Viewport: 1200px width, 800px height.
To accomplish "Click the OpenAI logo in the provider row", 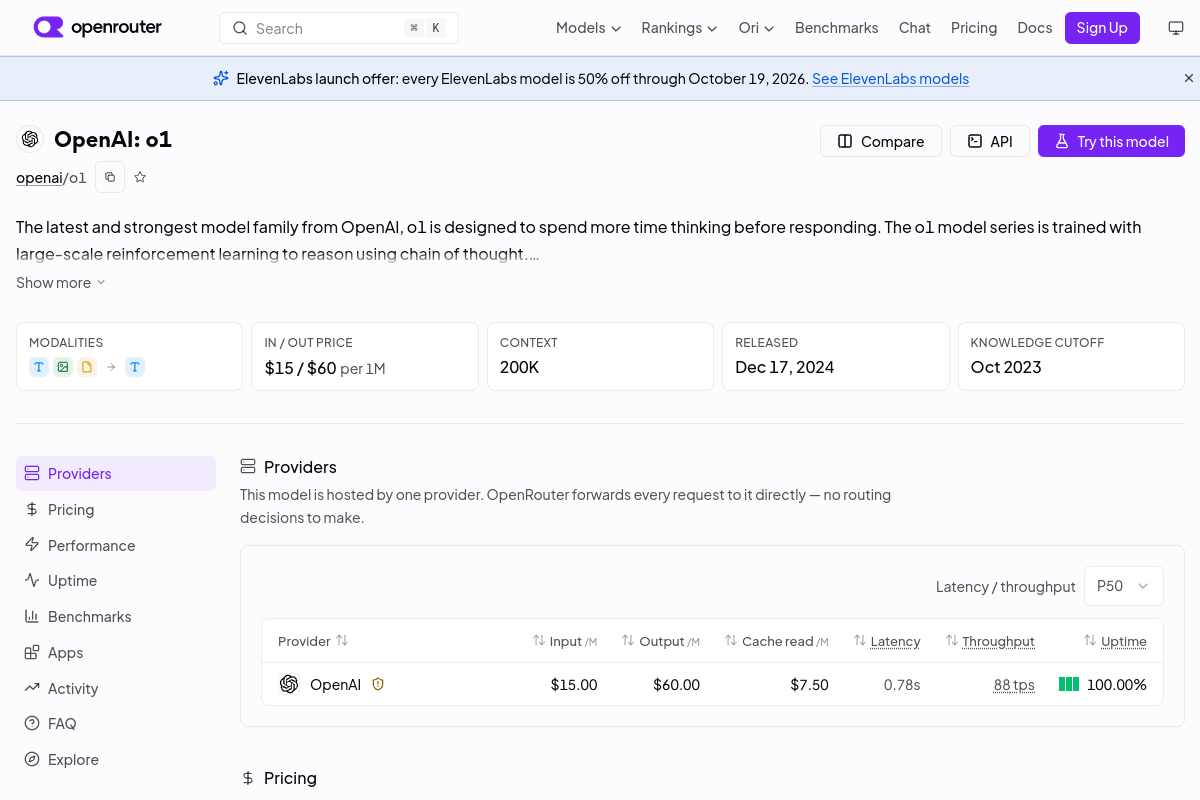I will (x=289, y=684).
